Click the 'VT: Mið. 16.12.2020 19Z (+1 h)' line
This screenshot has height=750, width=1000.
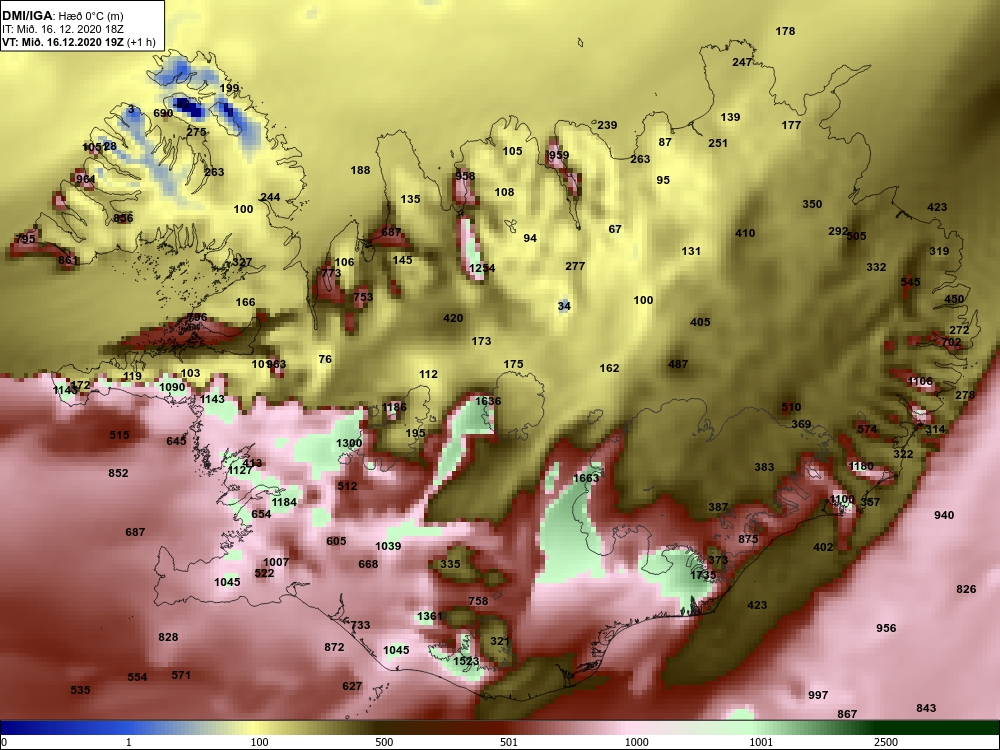79,42
